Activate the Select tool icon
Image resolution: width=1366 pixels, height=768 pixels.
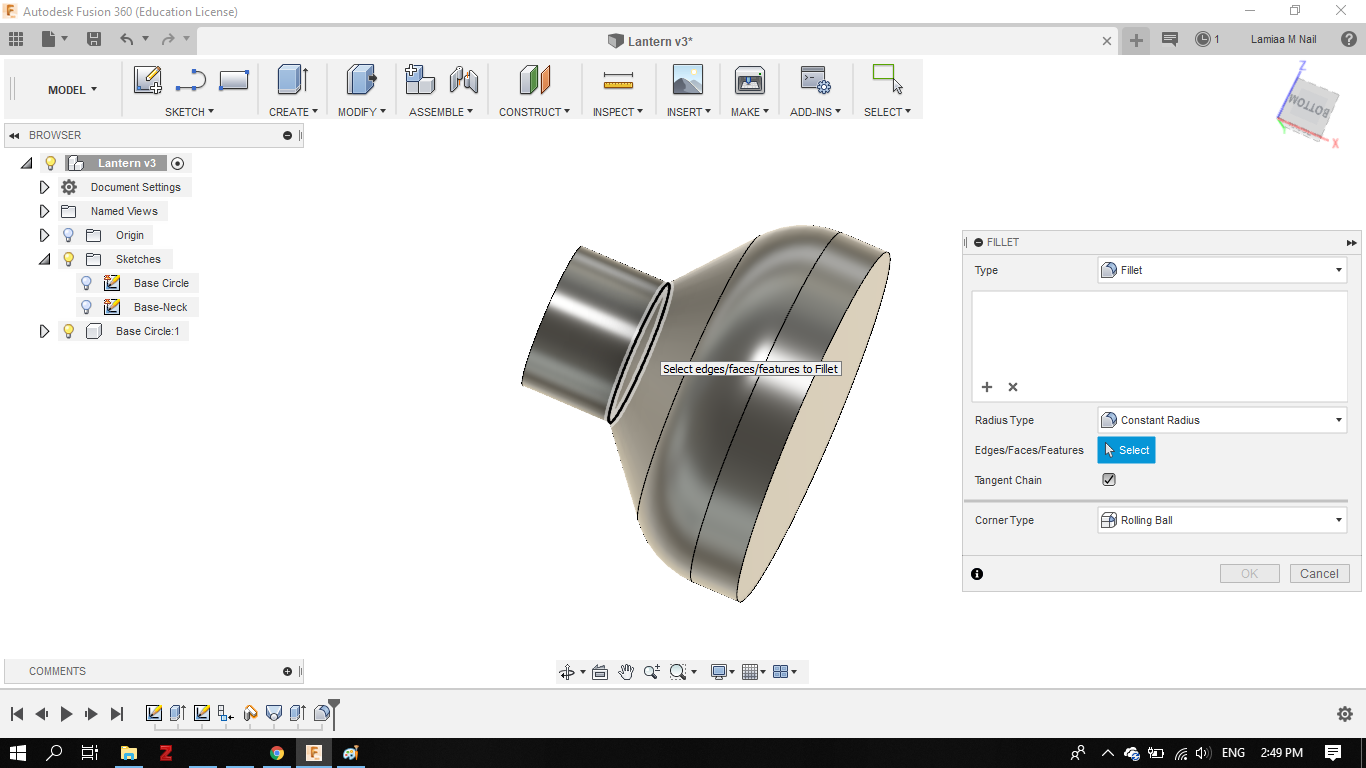887,79
